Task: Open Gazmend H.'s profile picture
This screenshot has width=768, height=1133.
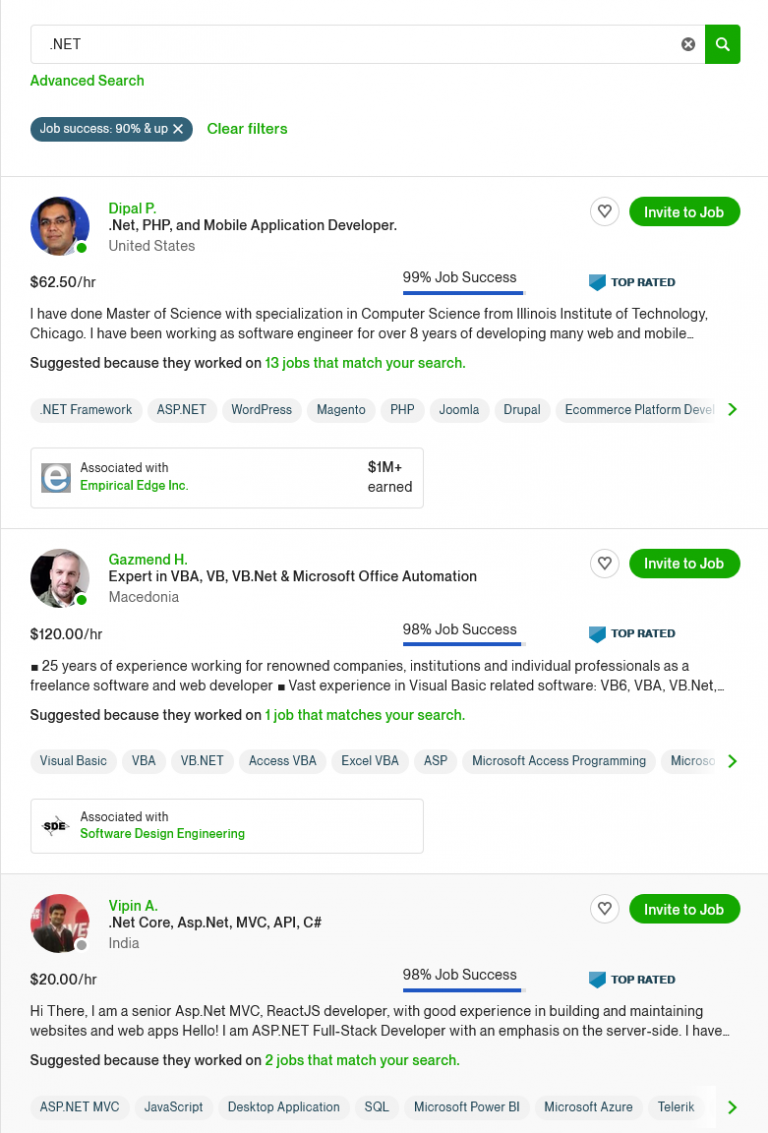Action: point(60,578)
